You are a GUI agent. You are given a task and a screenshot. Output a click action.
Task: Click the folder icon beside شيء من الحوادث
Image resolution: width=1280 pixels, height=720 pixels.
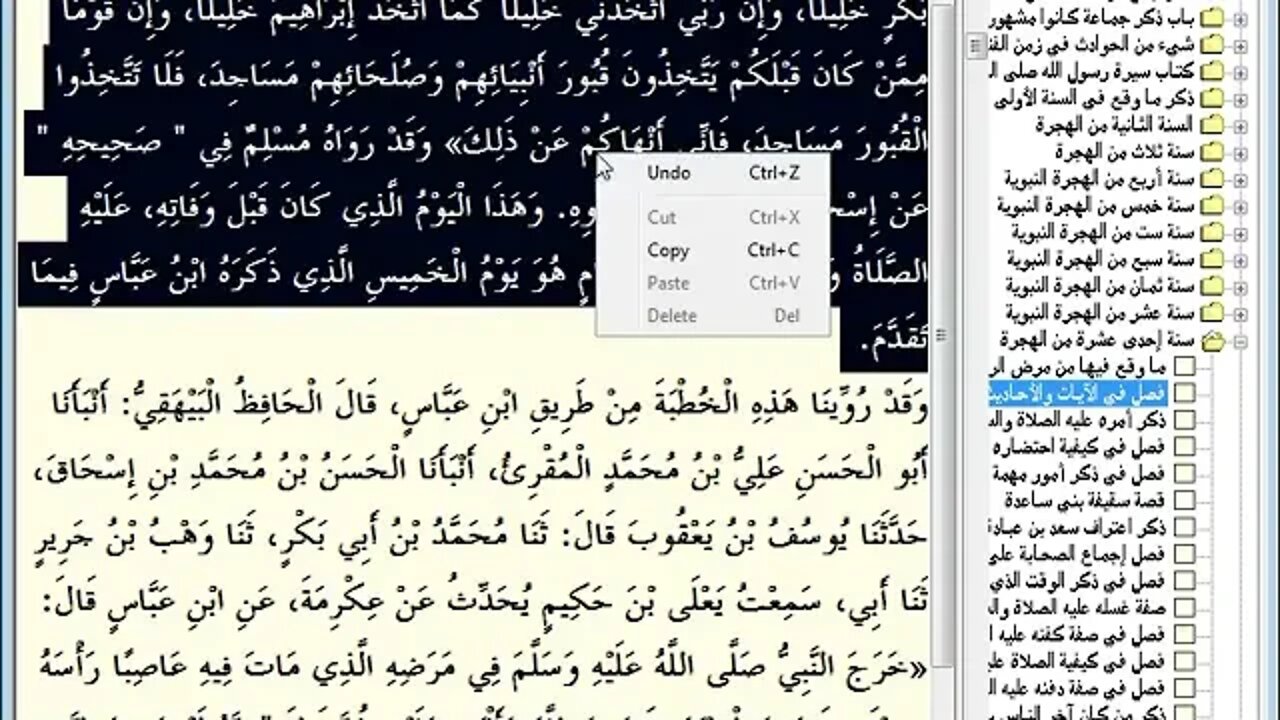1214,45
